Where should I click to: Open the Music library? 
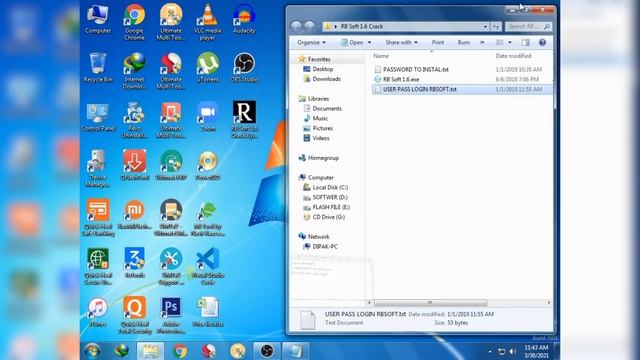coord(320,118)
